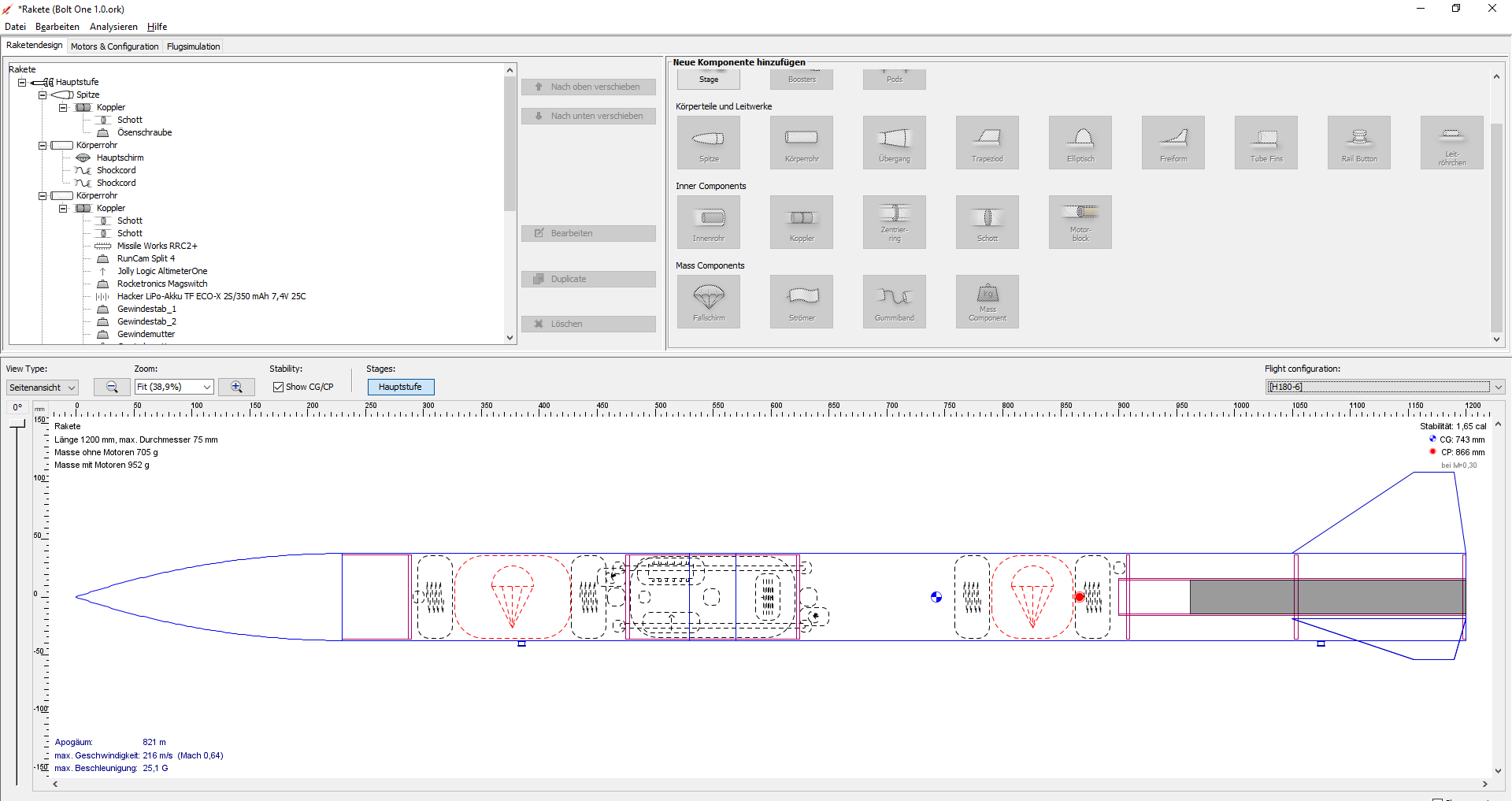Image resolution: width=1512 pixels, height=801 pixels.
Task: Insert an Übergang transition component
Action: tap(894, 143)
